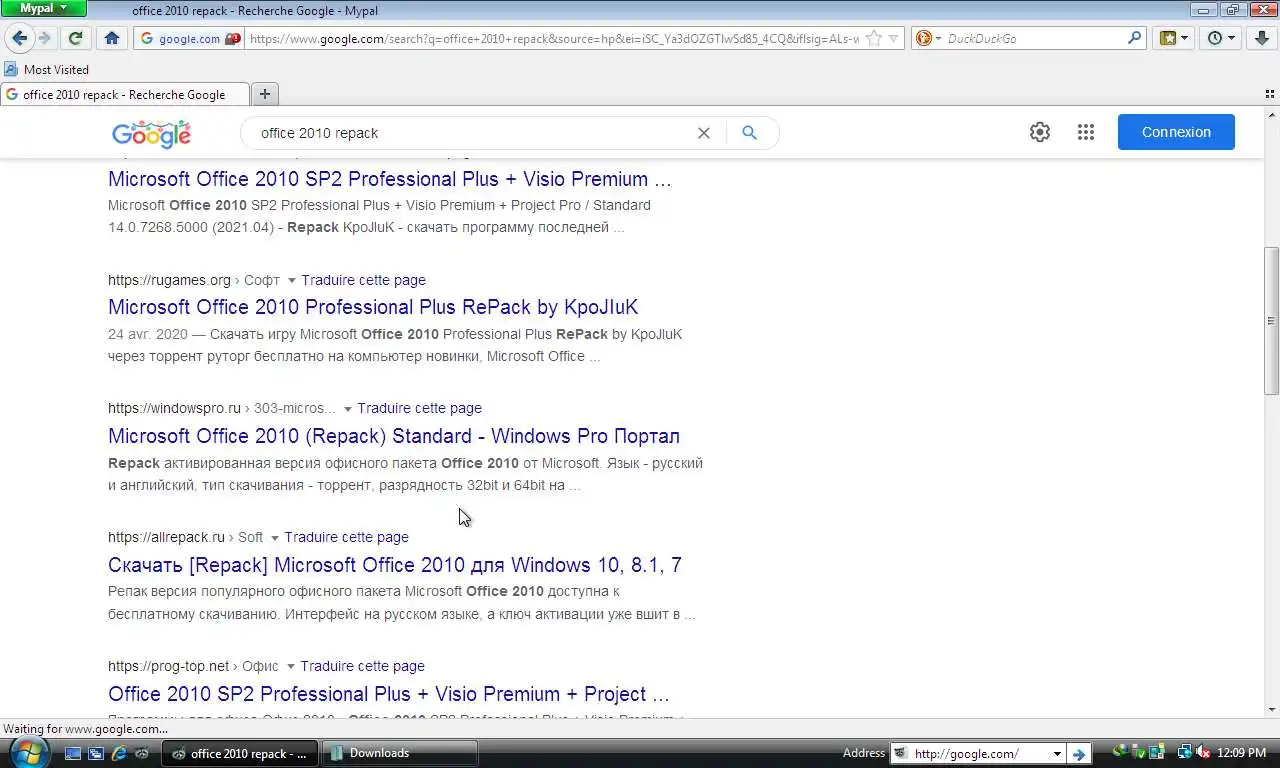Click the scrollbar up arrow
The height and width of the screenshot is (768, 1280).
point(1271,115)
